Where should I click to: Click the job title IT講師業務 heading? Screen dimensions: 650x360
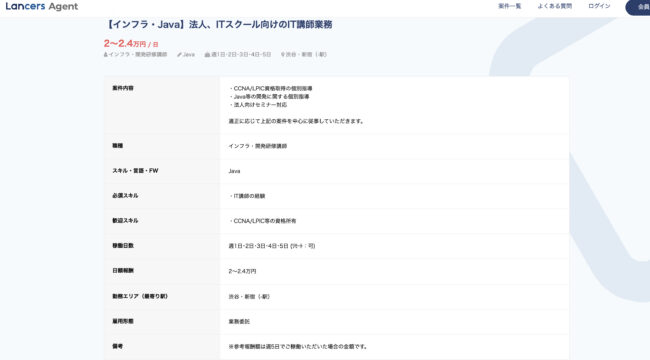click(218, 24)
